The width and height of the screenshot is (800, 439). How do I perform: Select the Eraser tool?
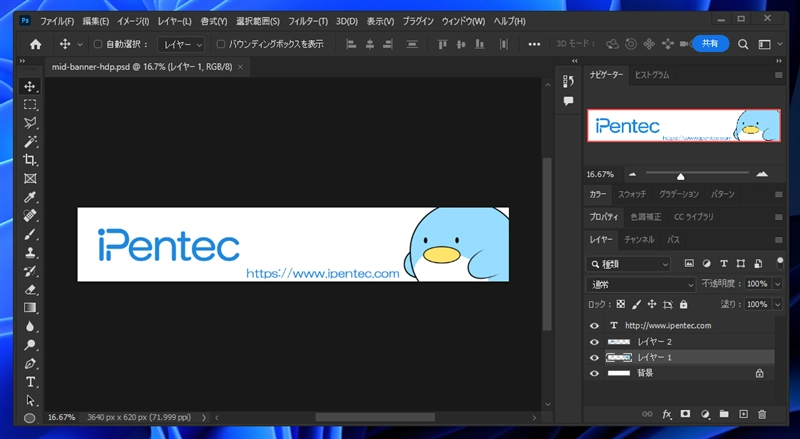tap(30, 289)
